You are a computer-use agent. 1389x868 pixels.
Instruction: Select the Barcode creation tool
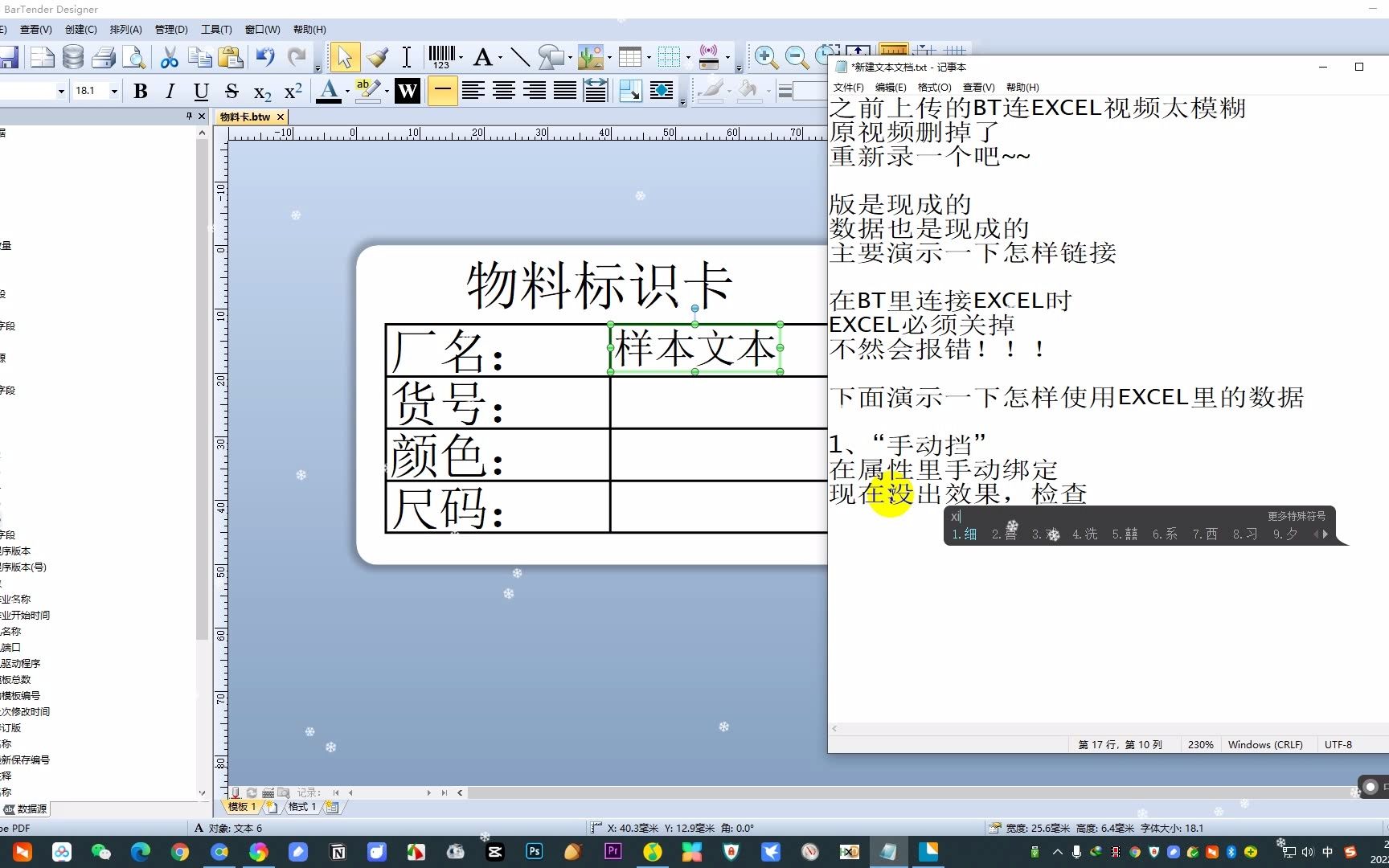(x=441, y=57)
